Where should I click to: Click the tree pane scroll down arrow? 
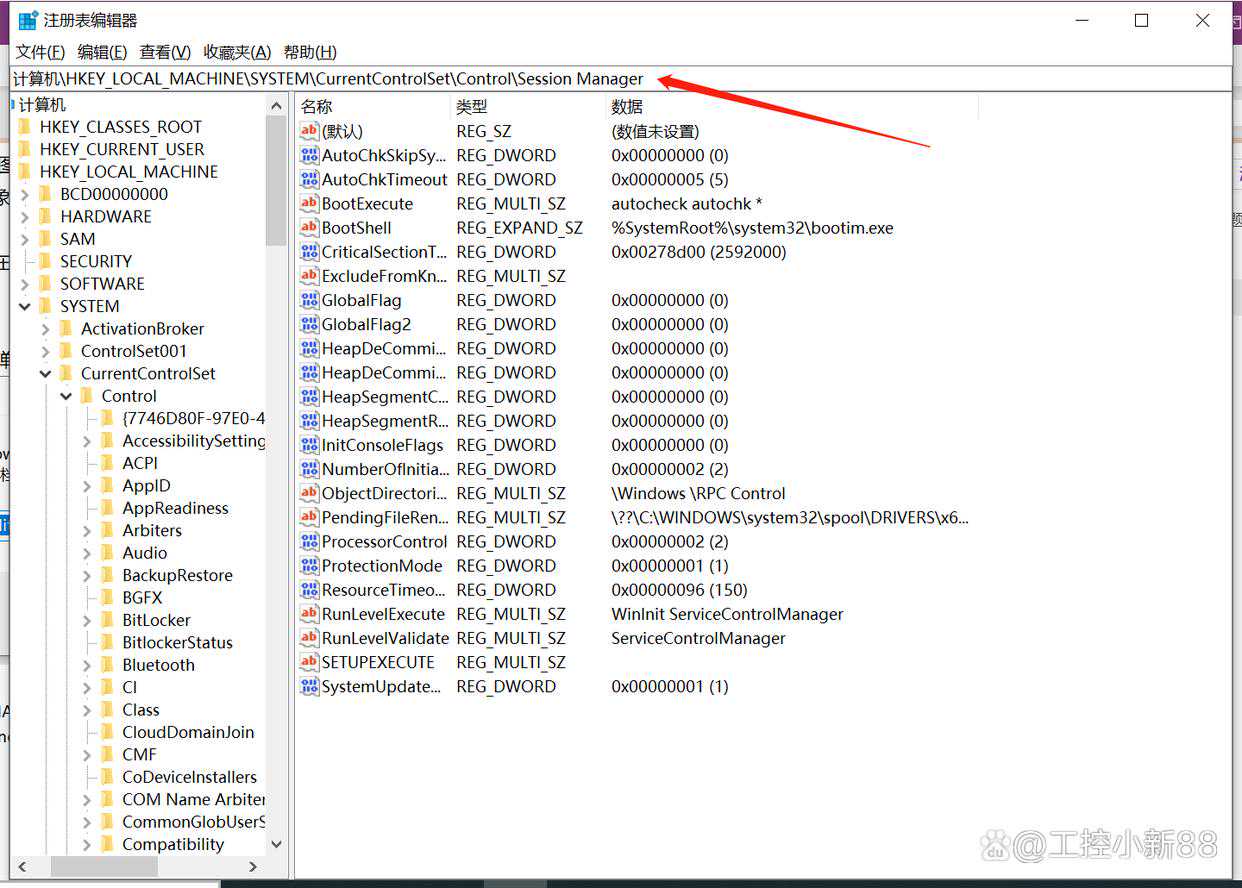coord(277,844)
